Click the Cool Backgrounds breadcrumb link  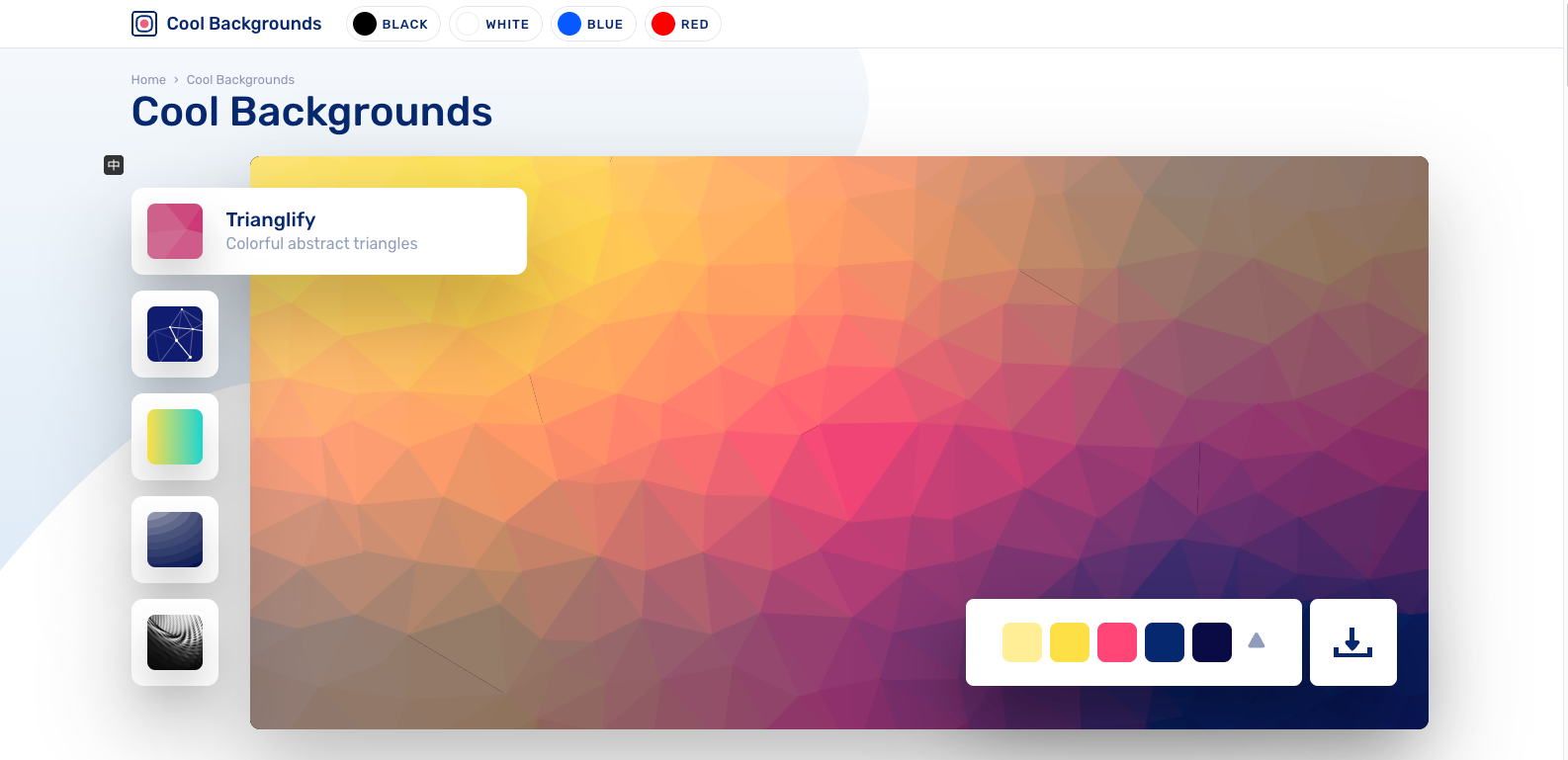240,80
